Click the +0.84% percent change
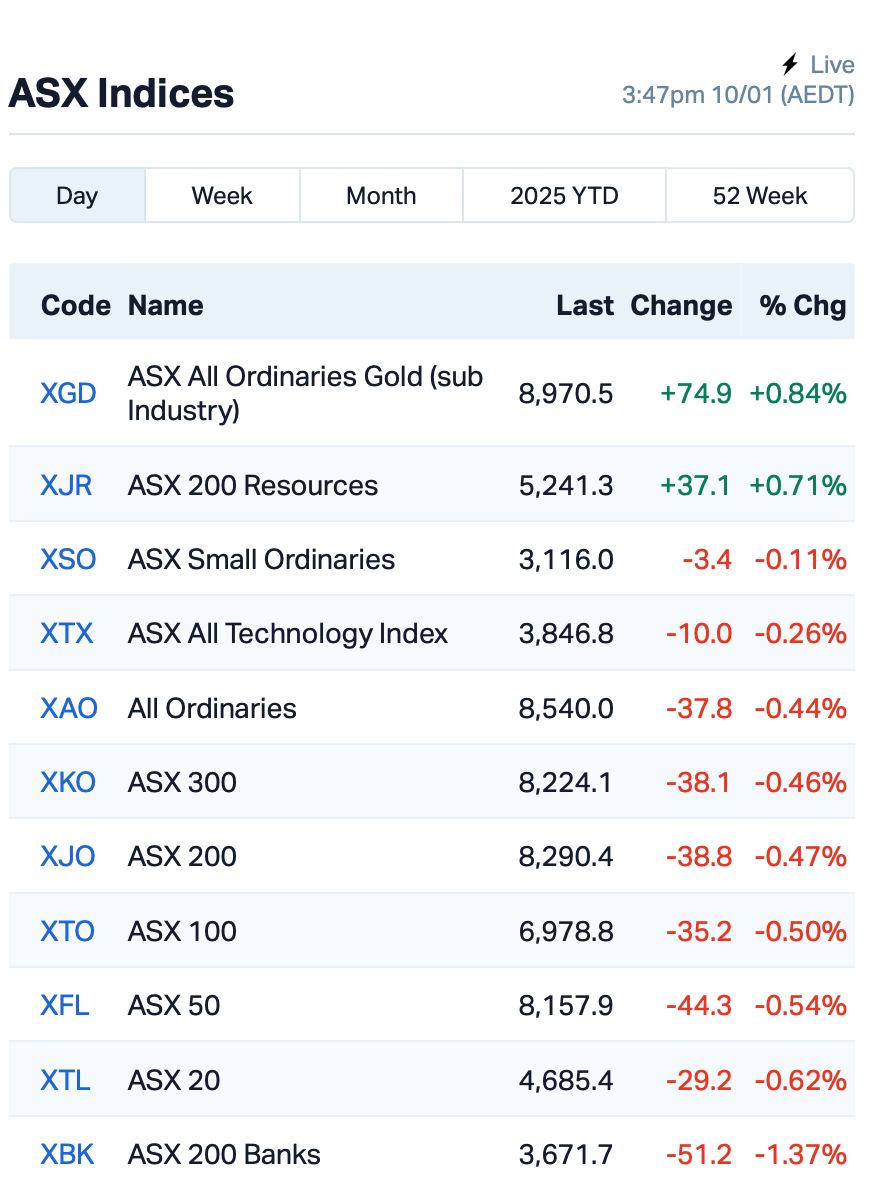 click(x=798, y=393)
